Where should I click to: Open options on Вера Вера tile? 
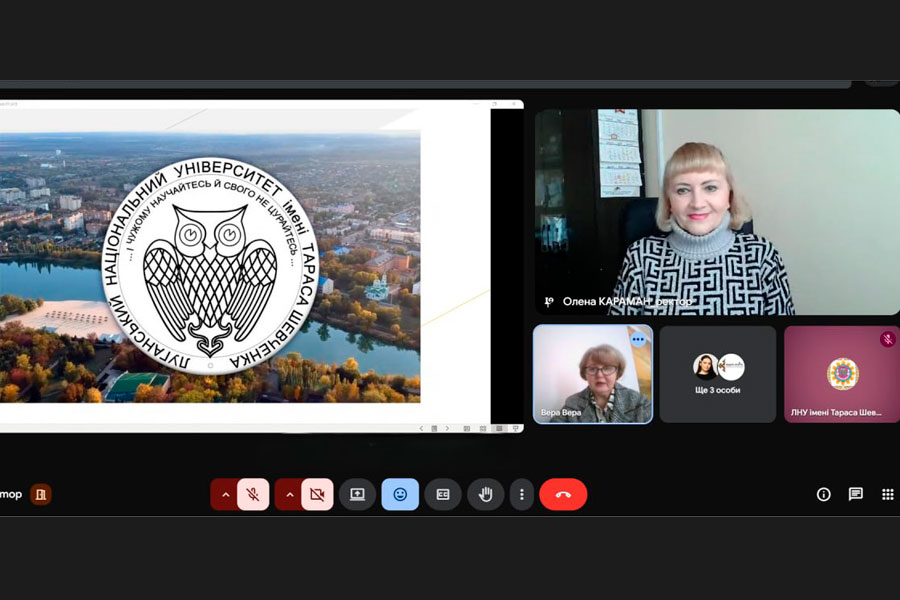[638, 339]
